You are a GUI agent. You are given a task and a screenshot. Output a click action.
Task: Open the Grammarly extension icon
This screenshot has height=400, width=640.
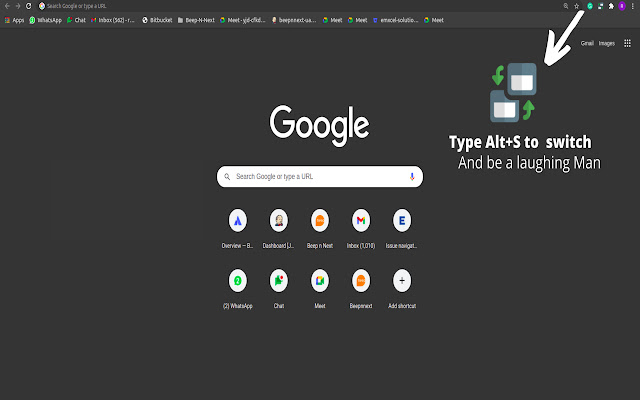point(590,6)
